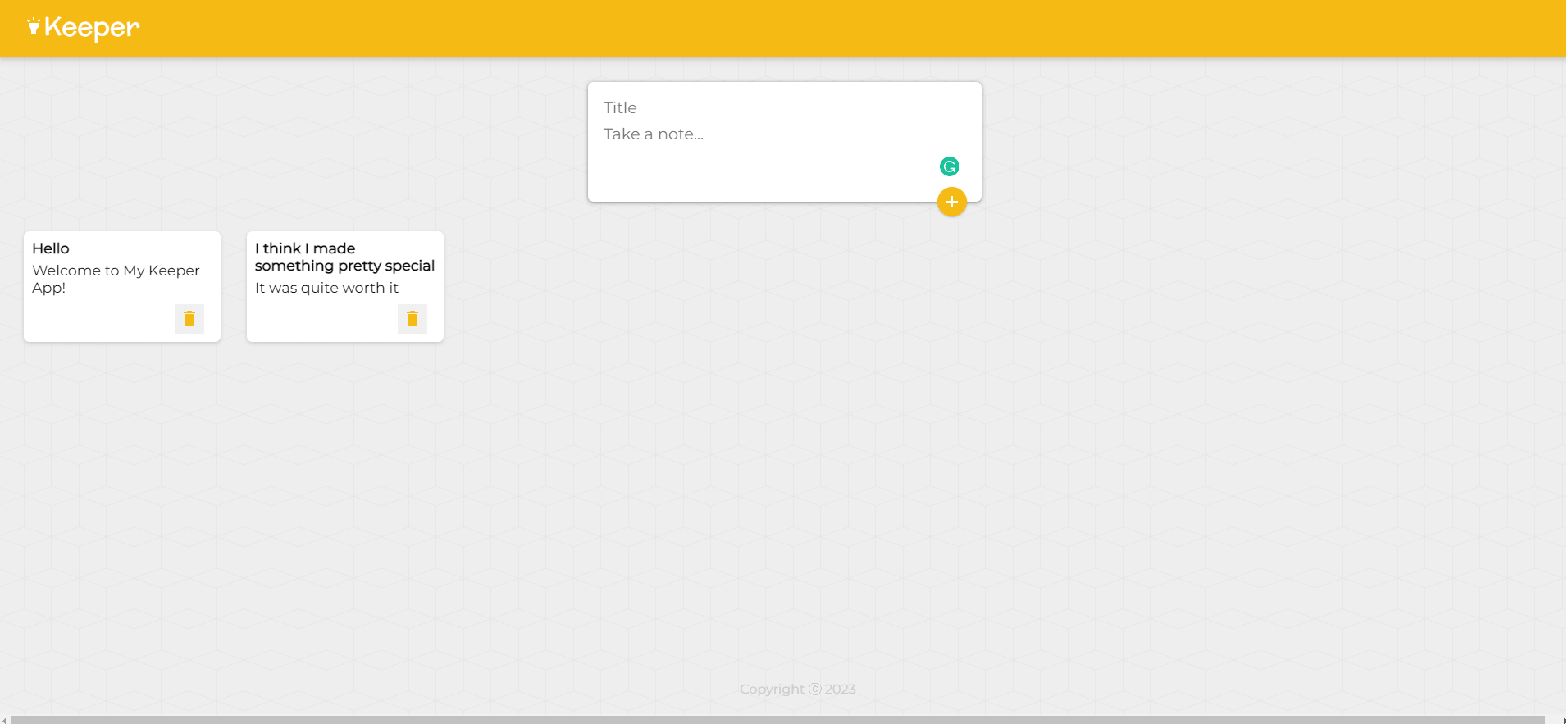
Task: Click the 'It was quite worth it' text
Action: pos(326,288)
